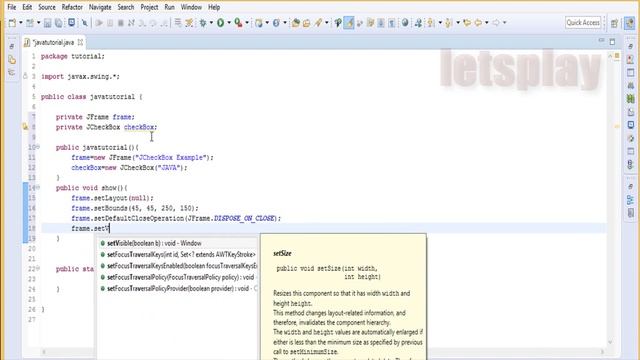The image size is (640, 360).
Task: Click DISPOSE_ON_CLOSE constant in code
Action: pyautogui.click(x=244, y=218)
